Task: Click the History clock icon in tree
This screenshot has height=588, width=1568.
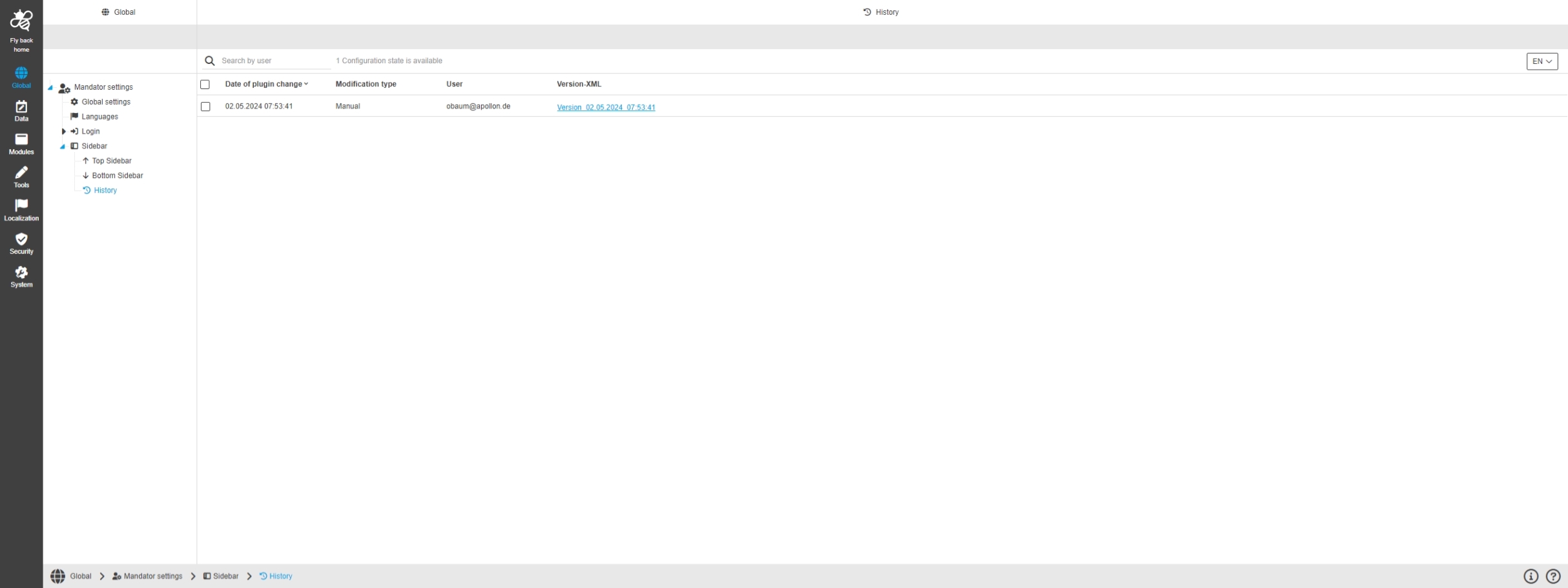Action: click(x=87, y=190)
